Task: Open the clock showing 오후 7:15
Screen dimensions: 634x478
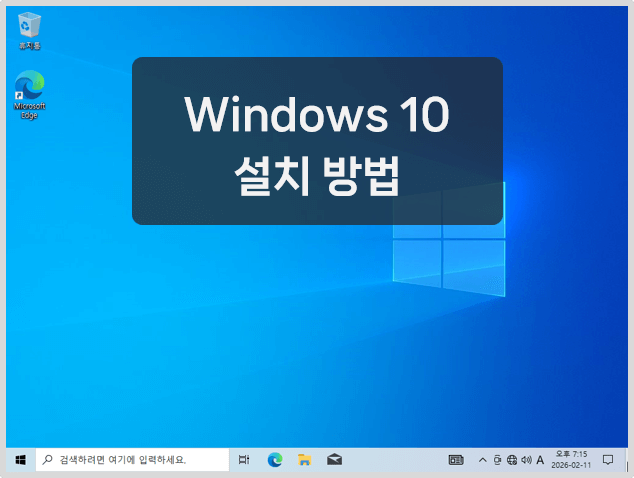Action: 571,460
